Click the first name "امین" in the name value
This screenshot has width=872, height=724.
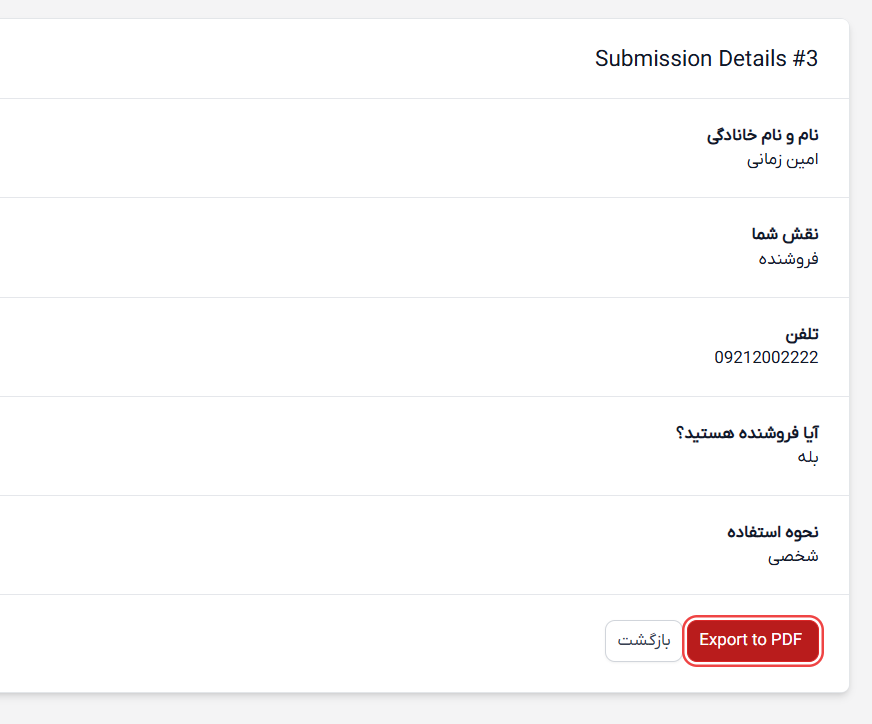click(x=802, y=159)
